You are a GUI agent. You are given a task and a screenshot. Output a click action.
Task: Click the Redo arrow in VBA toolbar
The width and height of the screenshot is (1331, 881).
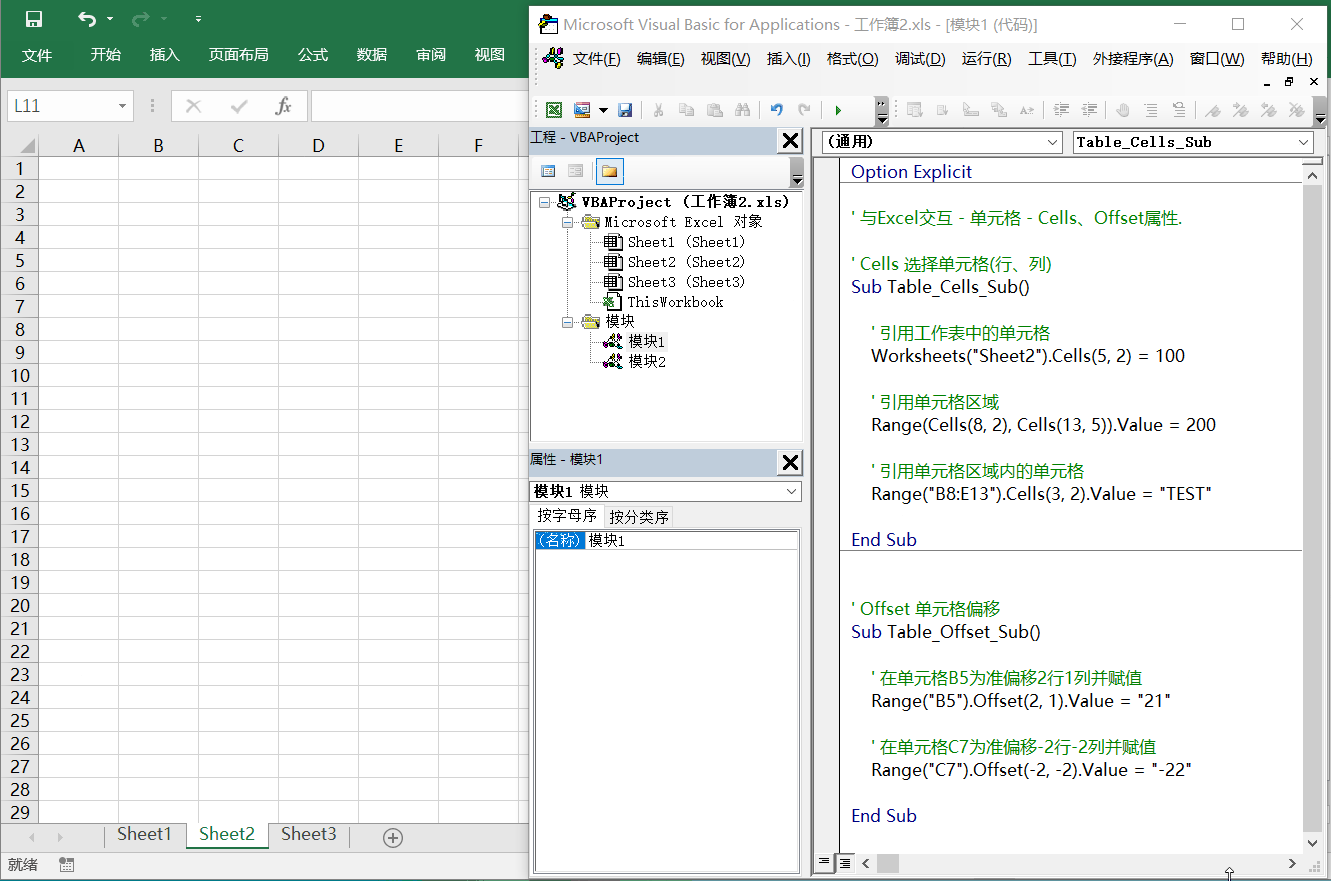804,110
